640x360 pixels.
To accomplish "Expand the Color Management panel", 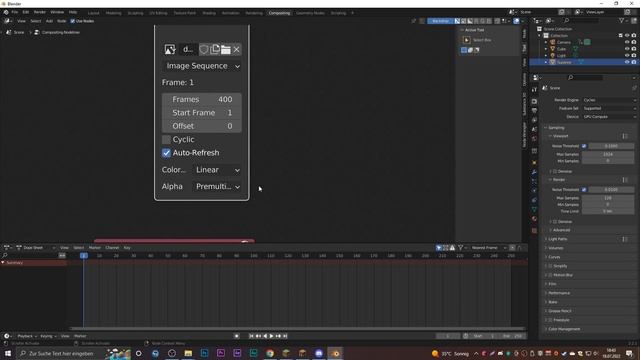I will coord(564,329).
